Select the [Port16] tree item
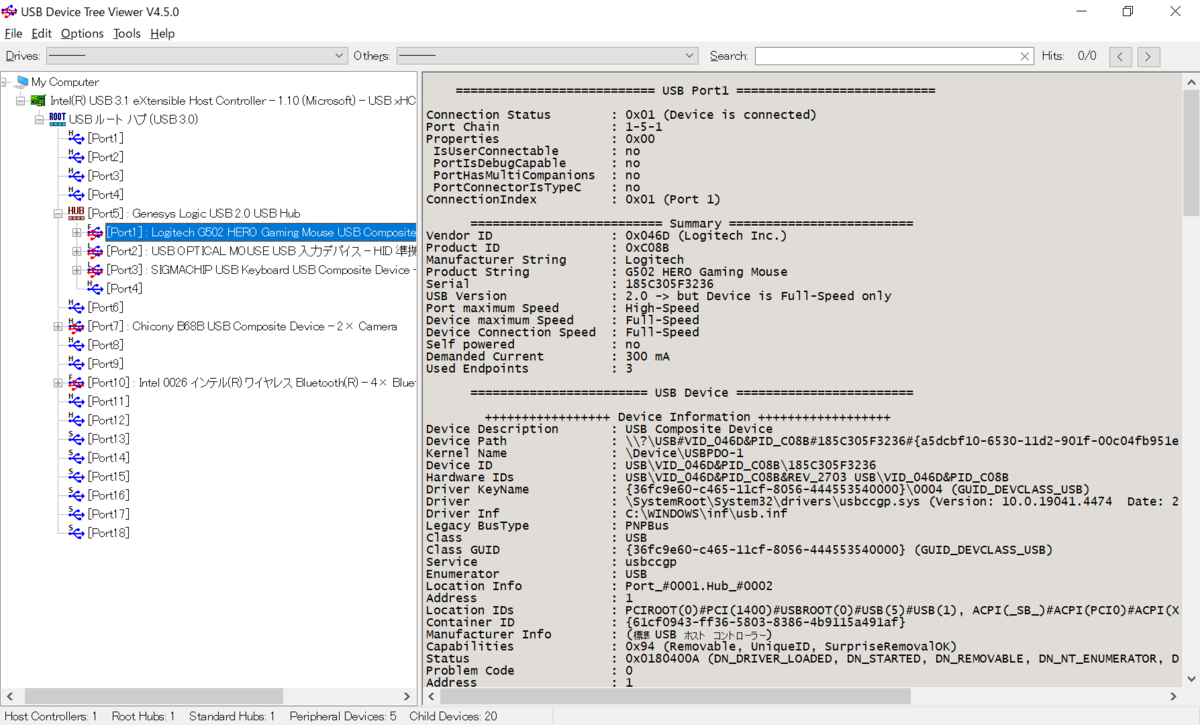 (109, 495)
